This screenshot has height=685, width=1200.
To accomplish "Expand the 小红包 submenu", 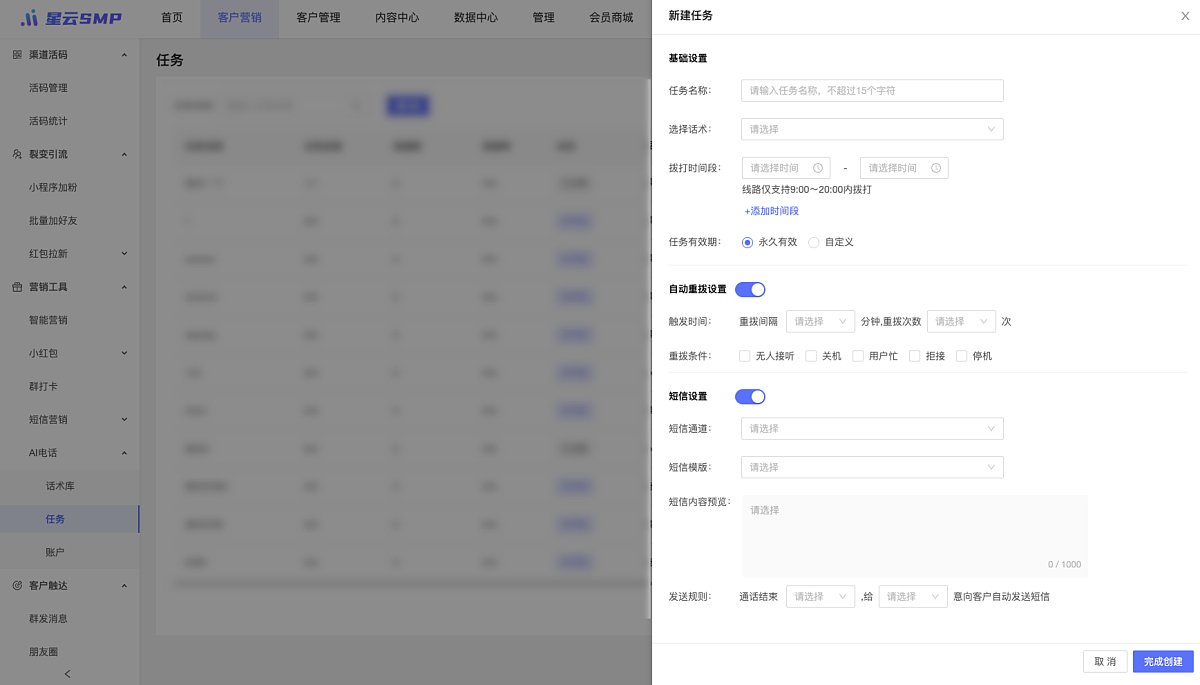I will [124, 353].
